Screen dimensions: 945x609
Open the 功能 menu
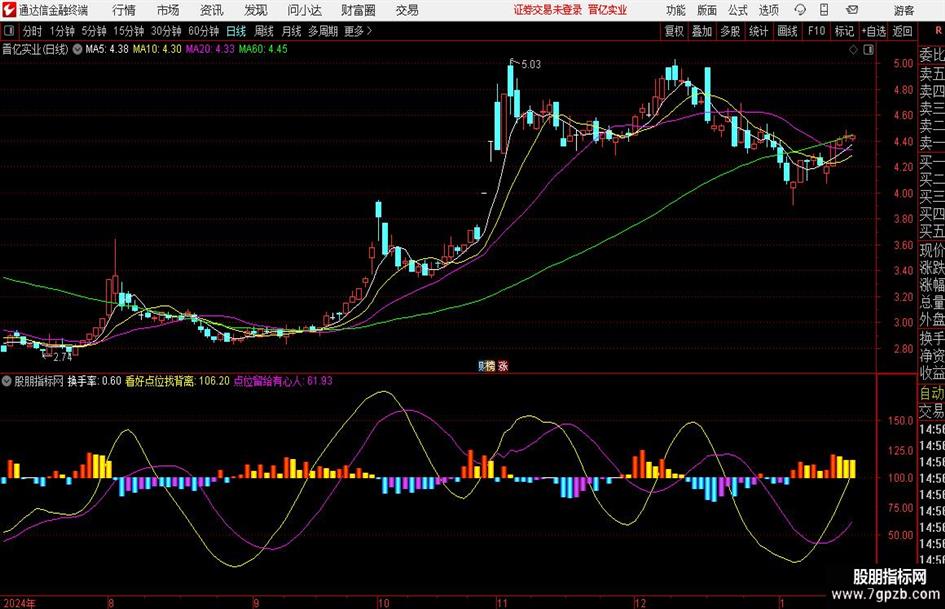pyautogui.click(x=676, y=10)
